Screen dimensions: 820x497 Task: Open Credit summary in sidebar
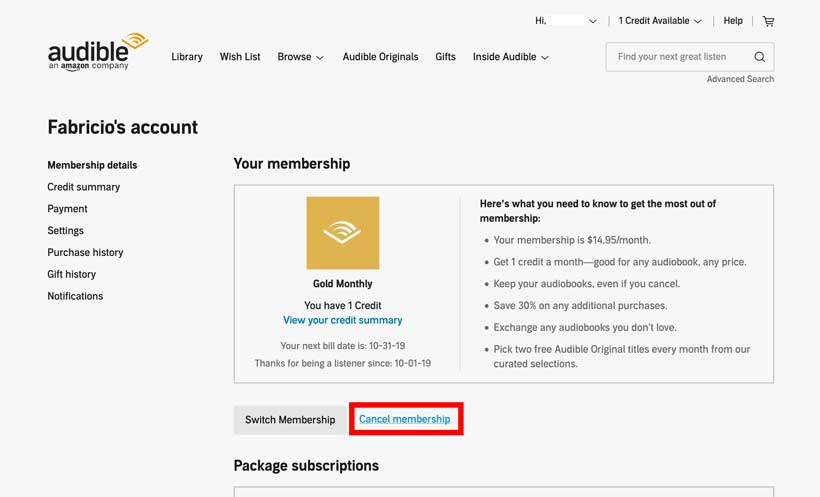tap(83, 187)
